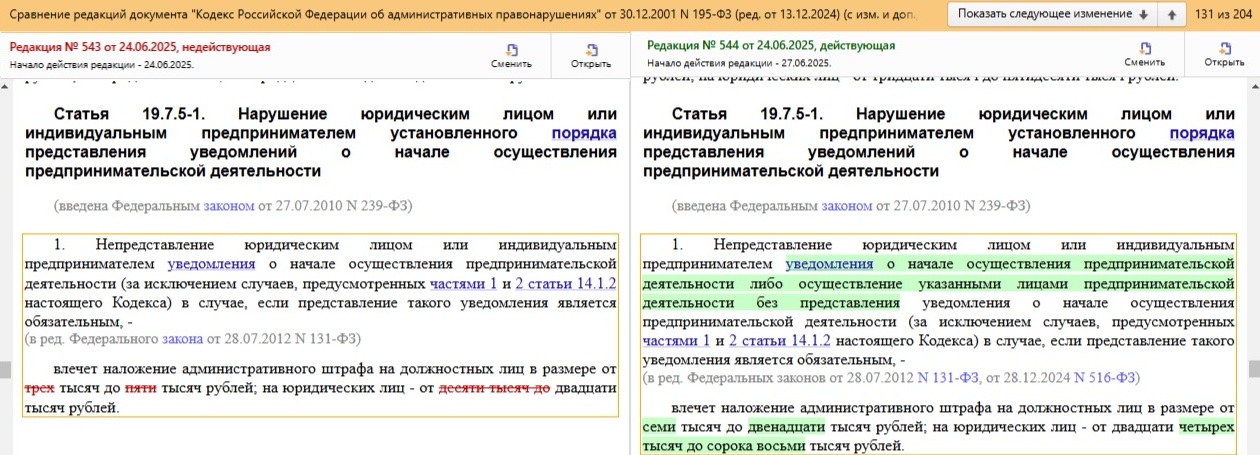Click highlighted word 'двенадцати' in right pane

point(785,427)
